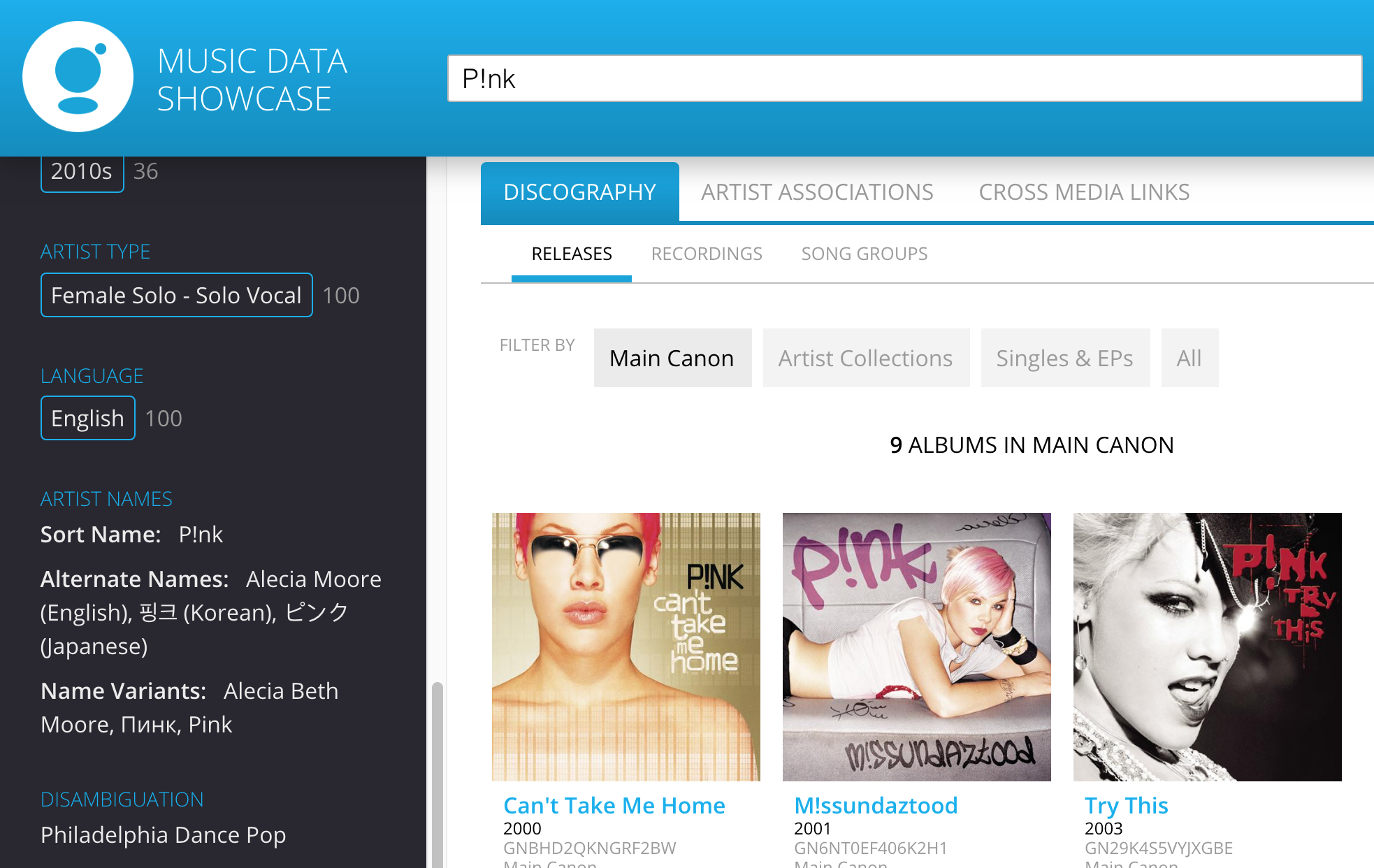Switch to the Artist Associations tab
This screenshot has height=868, width=1374.
click(x=816, y=192)
